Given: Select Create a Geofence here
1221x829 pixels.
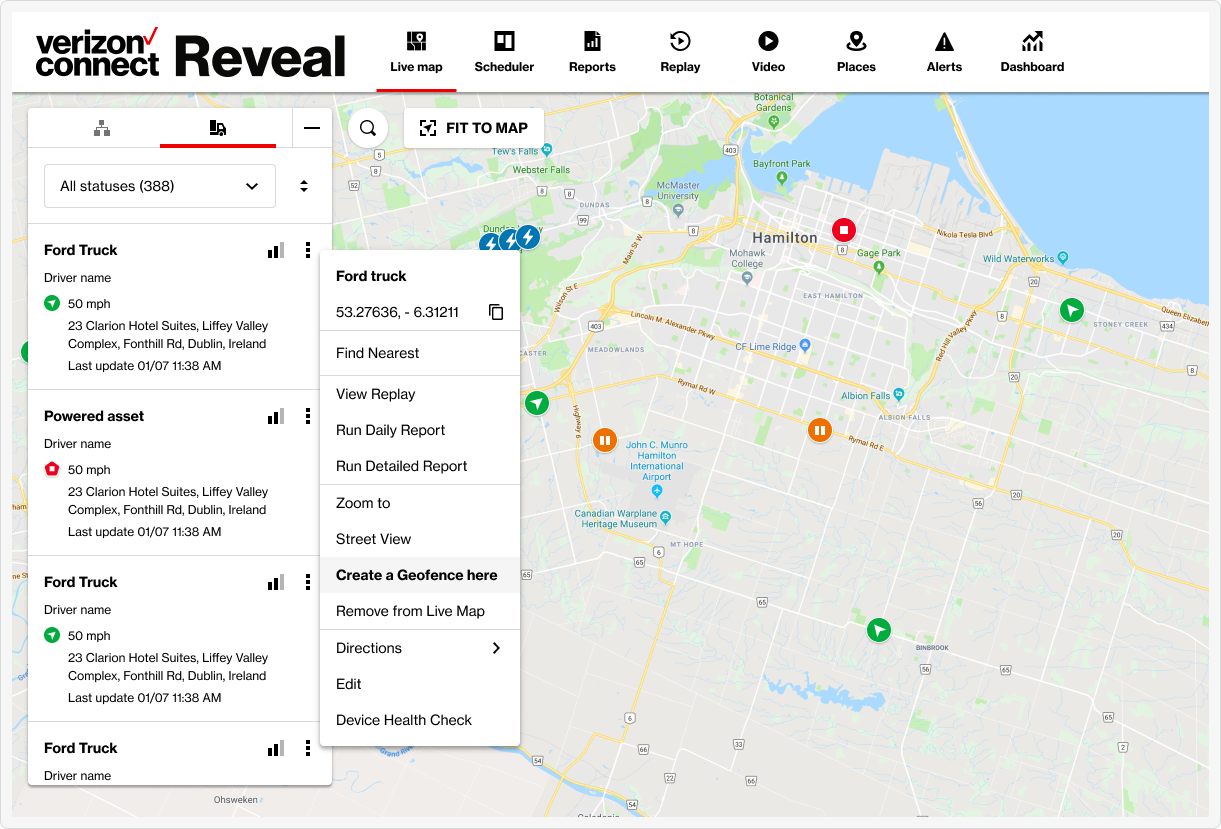Looking at the screenshot, I should pos(417,575).
